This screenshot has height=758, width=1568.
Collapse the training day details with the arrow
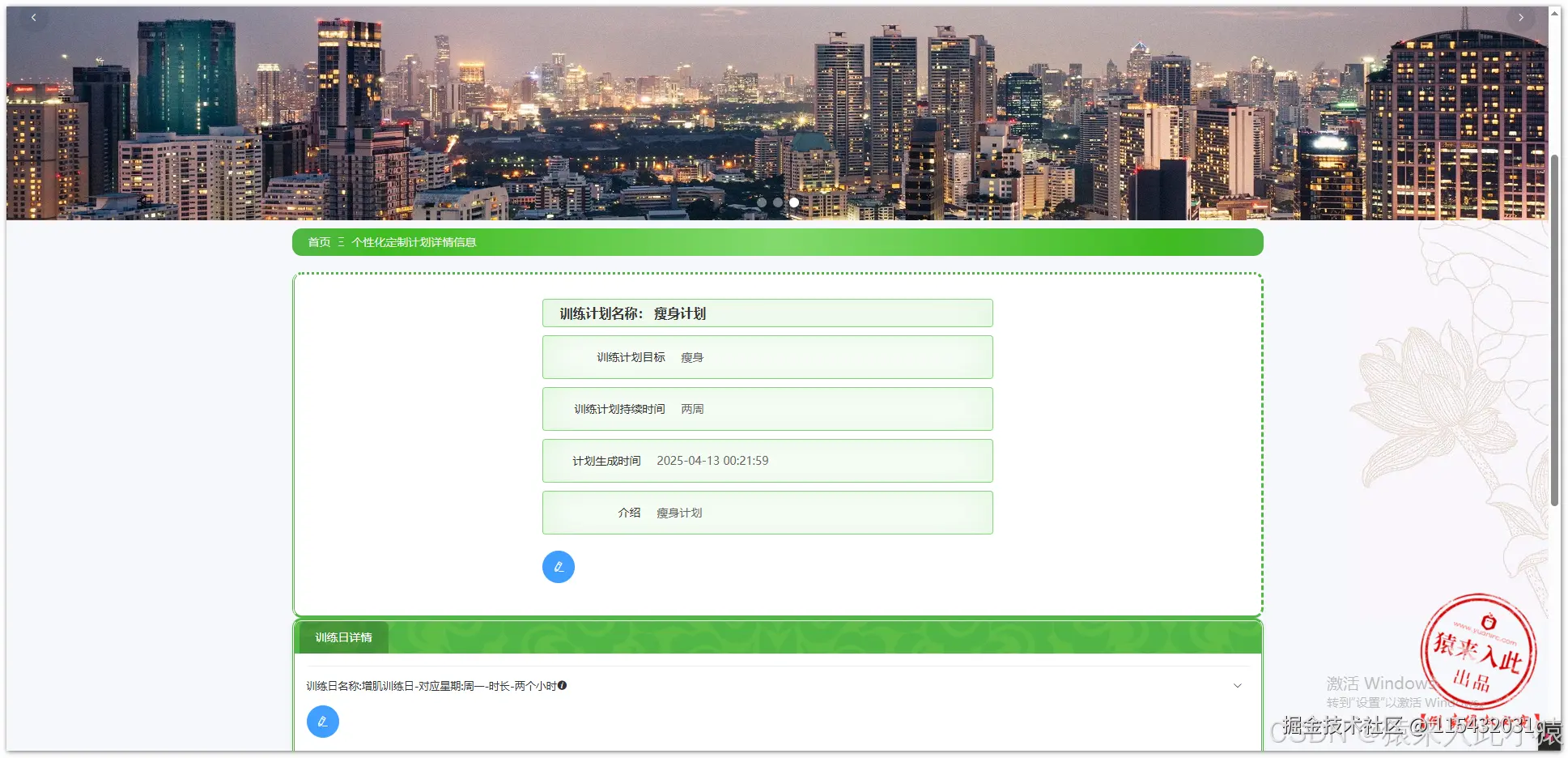[x=1237, y=685]
